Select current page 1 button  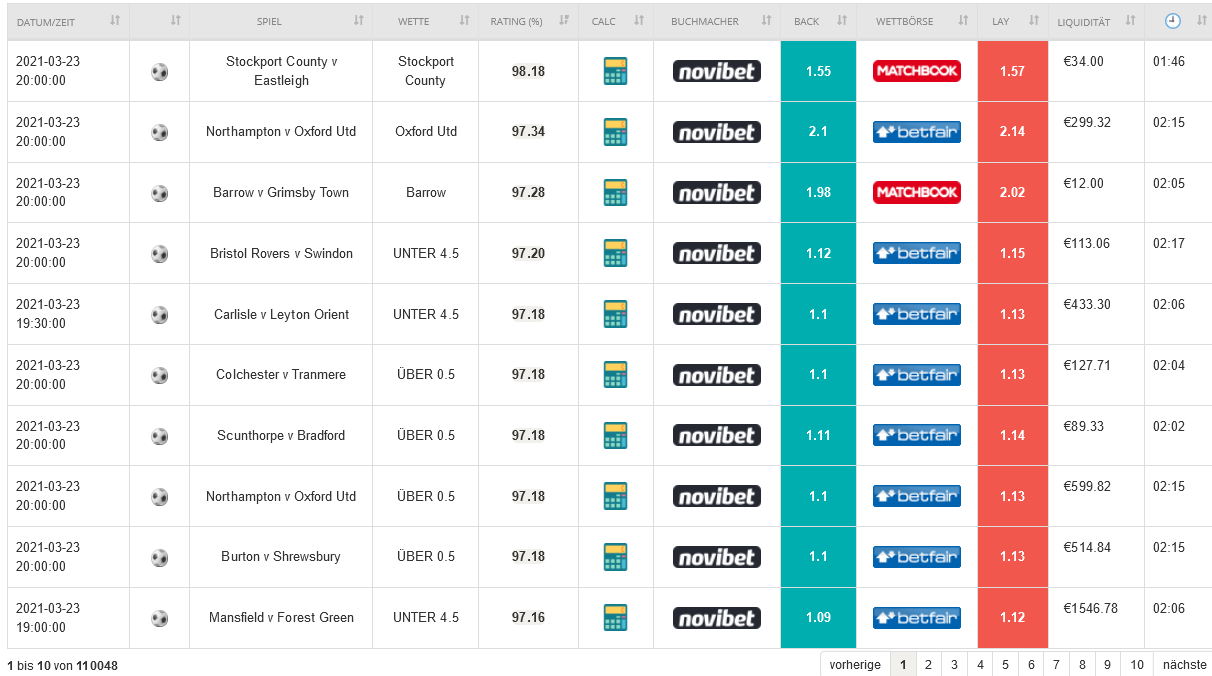point(903,664)
